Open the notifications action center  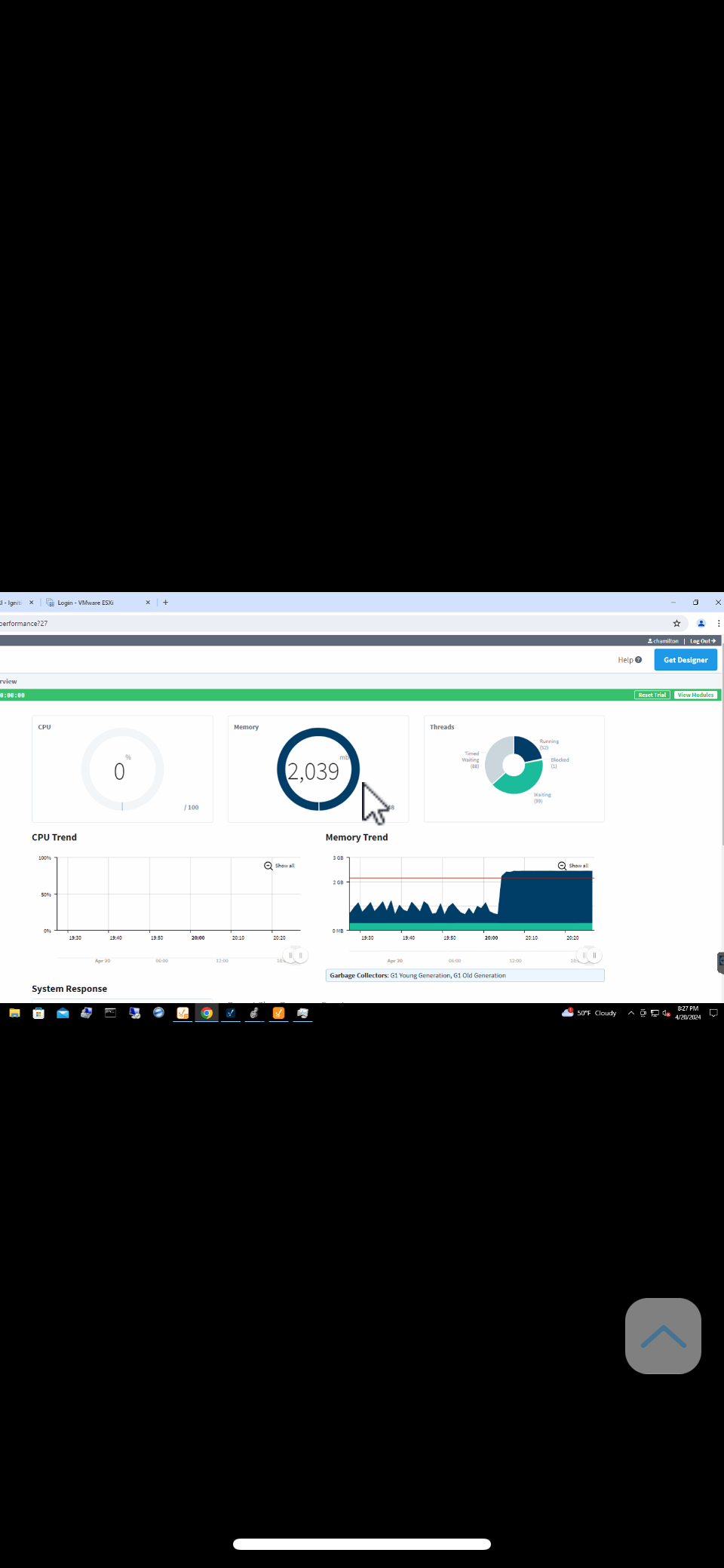(713, 1013)
